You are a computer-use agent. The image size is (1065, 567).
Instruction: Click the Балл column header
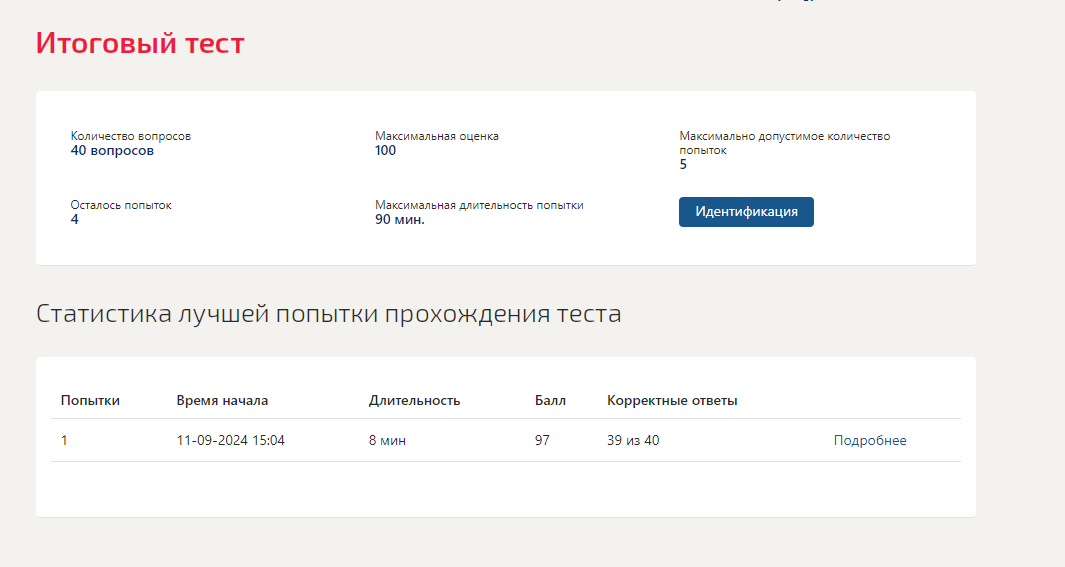pos(550,401)
